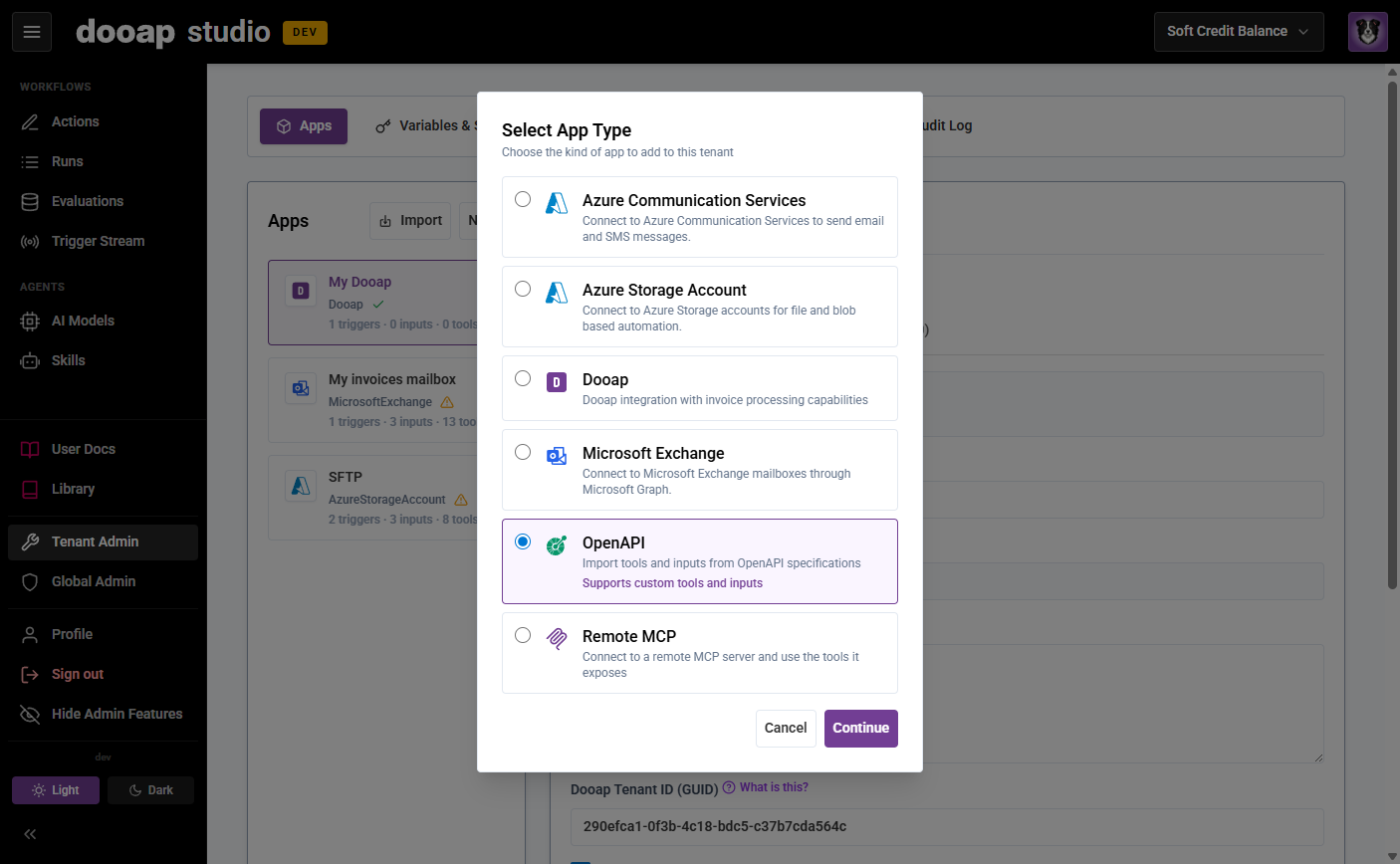Select Azure Communication Services radio button
This screenshot has height=864, width=1400.
[x=523, y=199]
